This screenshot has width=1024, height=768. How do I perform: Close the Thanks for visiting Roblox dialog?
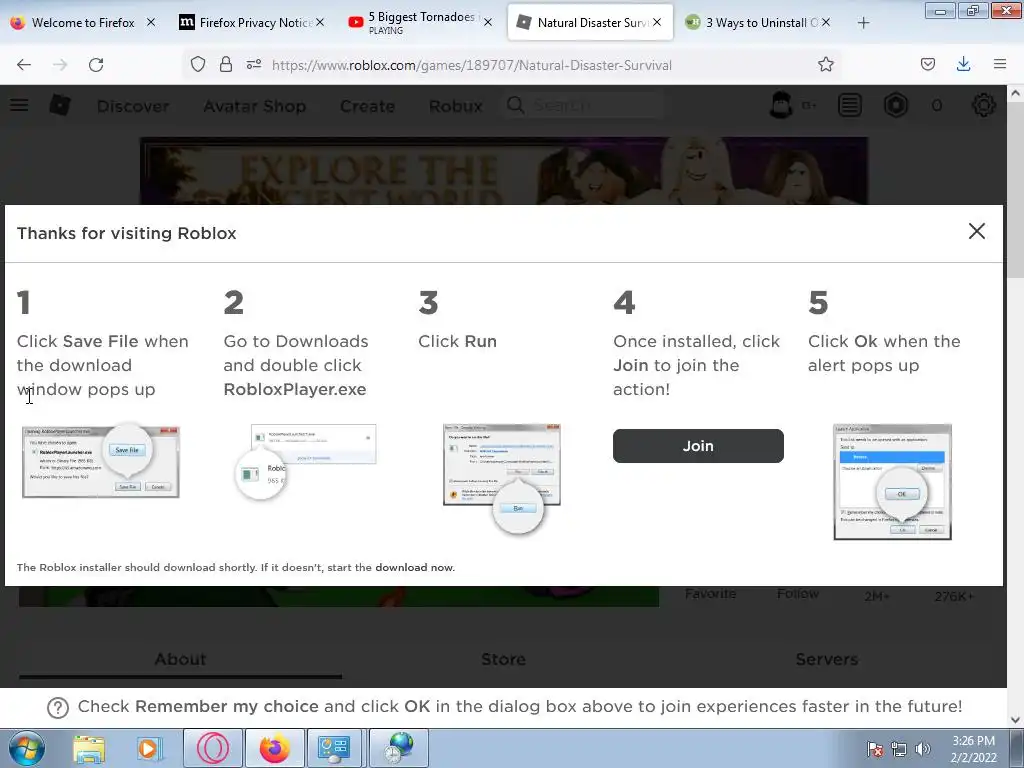(976, 231)
